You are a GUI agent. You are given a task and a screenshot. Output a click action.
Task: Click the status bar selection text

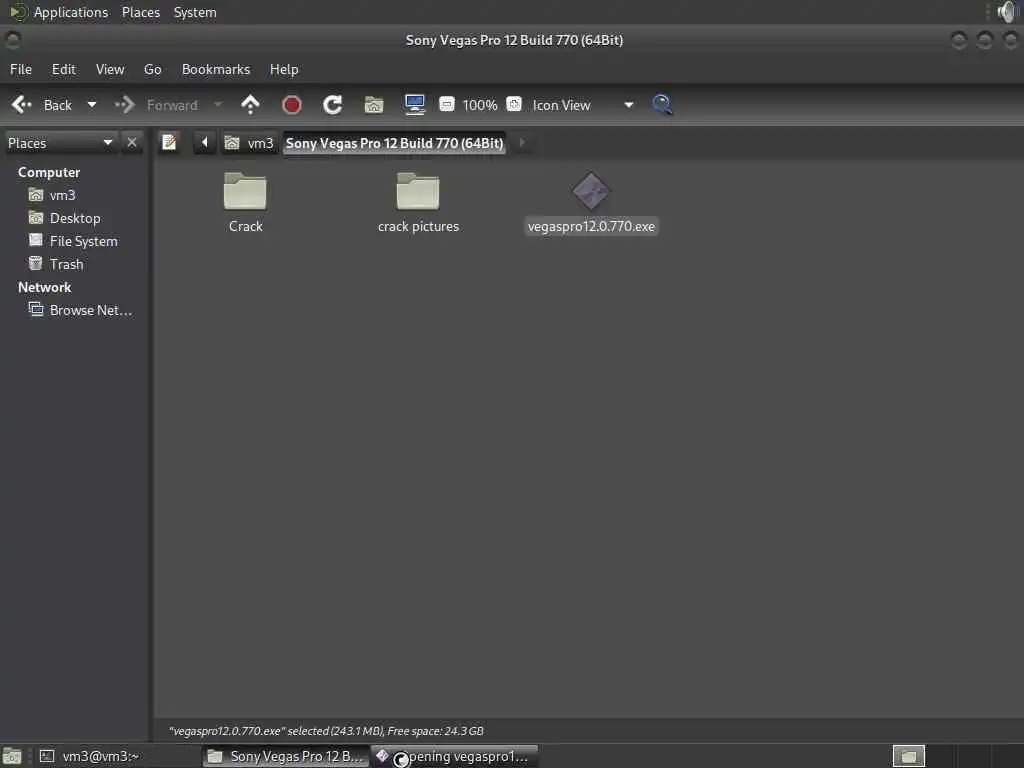click(x=326, y=731)
